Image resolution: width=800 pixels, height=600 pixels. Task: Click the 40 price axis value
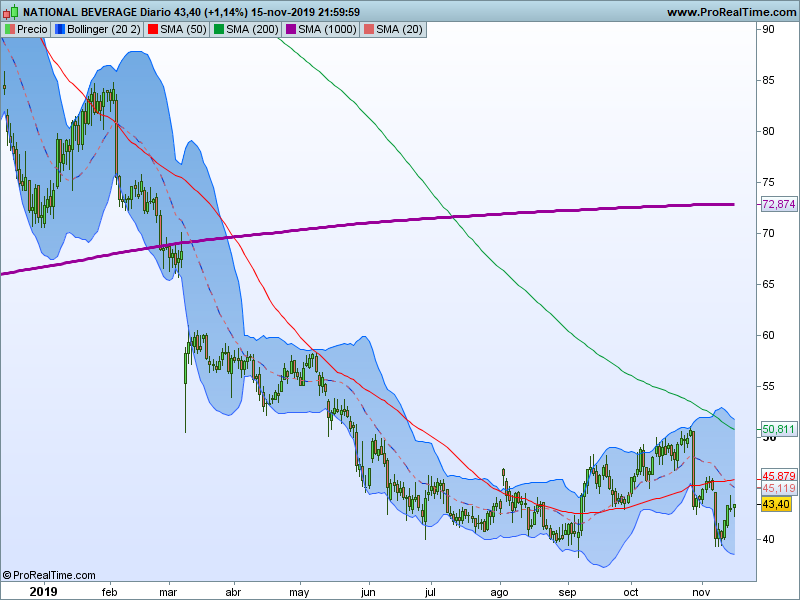point(768,540)
